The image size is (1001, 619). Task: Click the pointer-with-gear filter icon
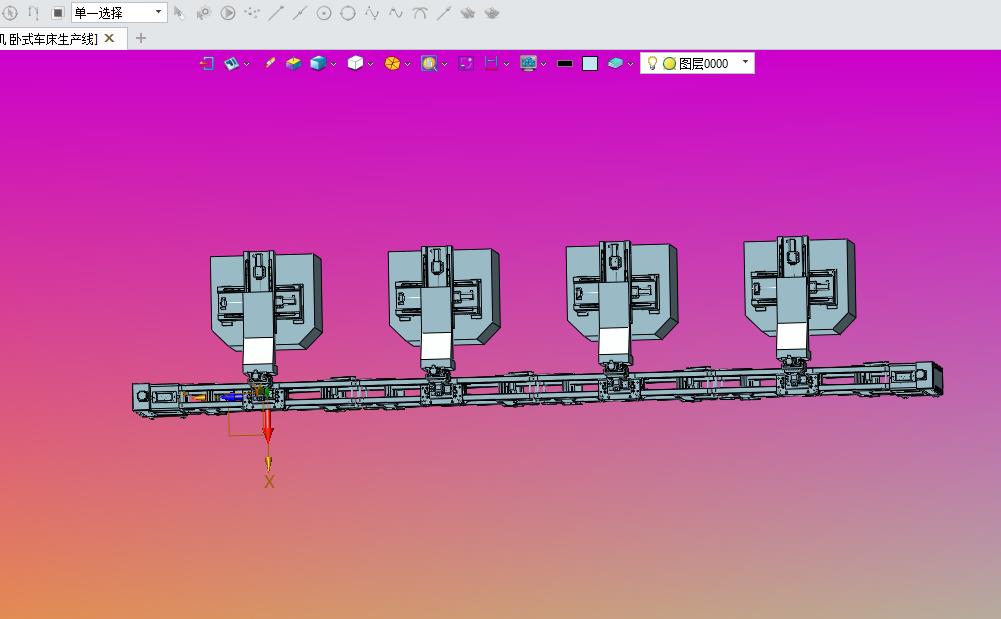(x=203, y=13)
